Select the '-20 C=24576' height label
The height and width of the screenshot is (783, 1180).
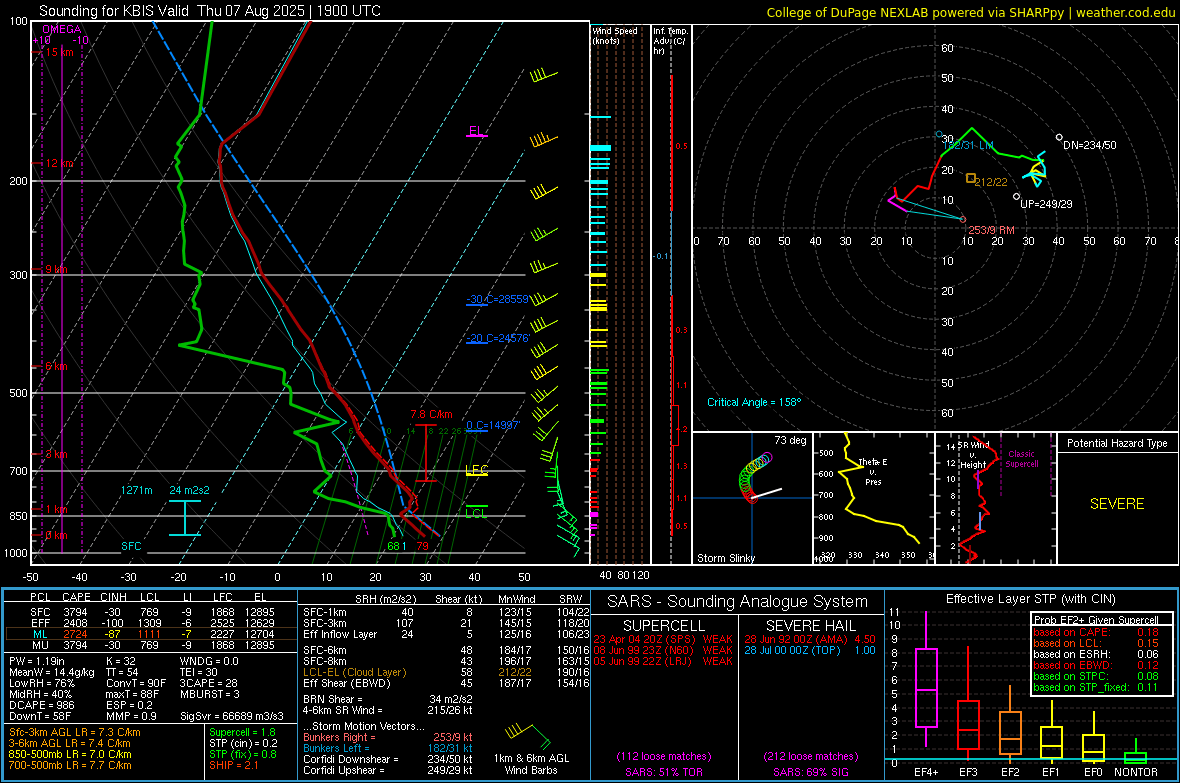point(497,338)
